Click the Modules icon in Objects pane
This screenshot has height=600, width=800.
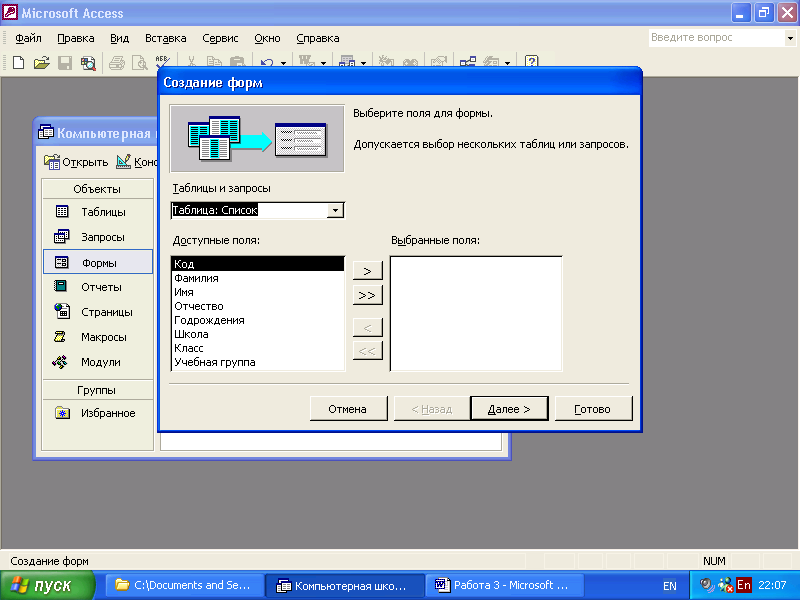(x=60, y=362)
